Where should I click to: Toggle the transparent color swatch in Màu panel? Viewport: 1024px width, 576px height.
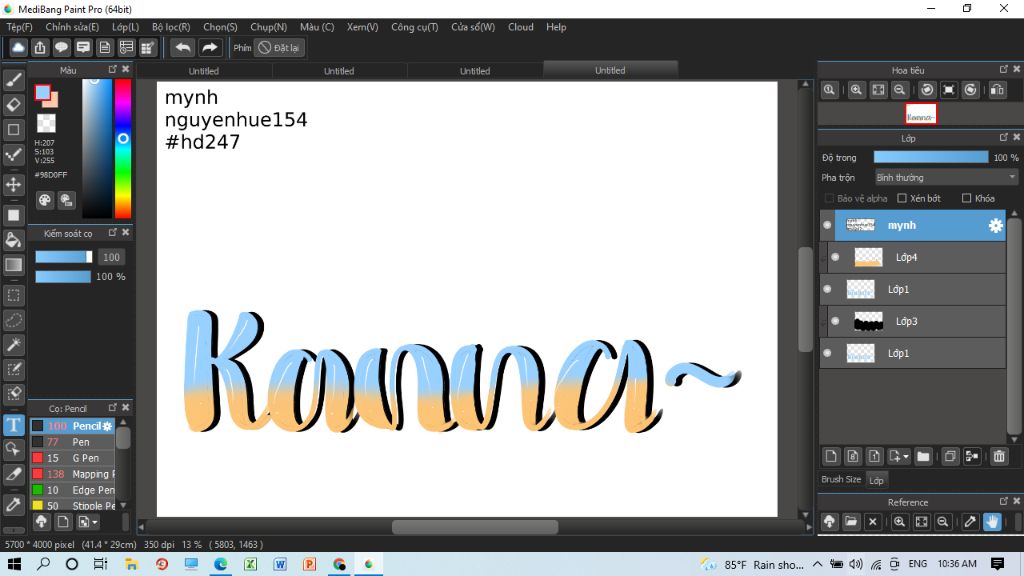pyautogui.click(x=46, y=123)
